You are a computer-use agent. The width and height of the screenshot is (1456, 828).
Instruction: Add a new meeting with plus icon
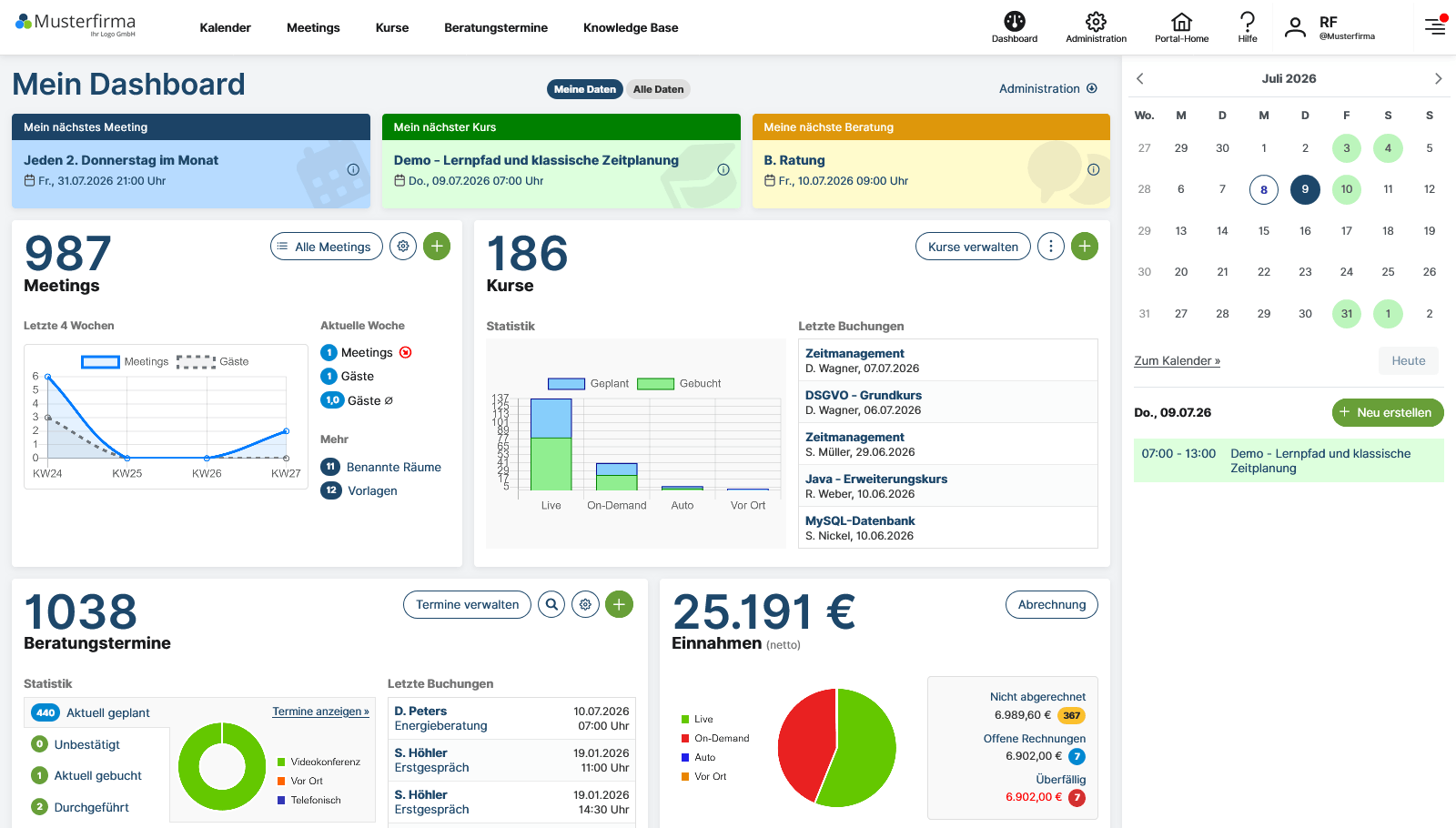point(437,247)
